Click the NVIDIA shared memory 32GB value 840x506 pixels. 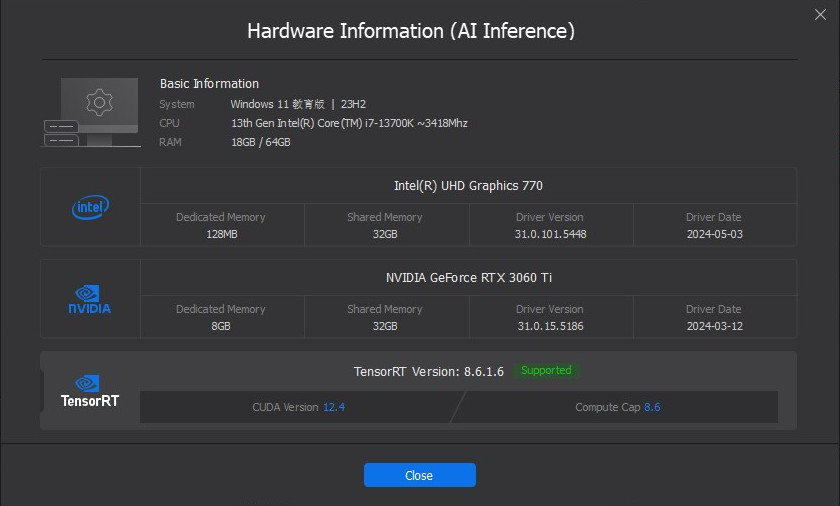385,326
